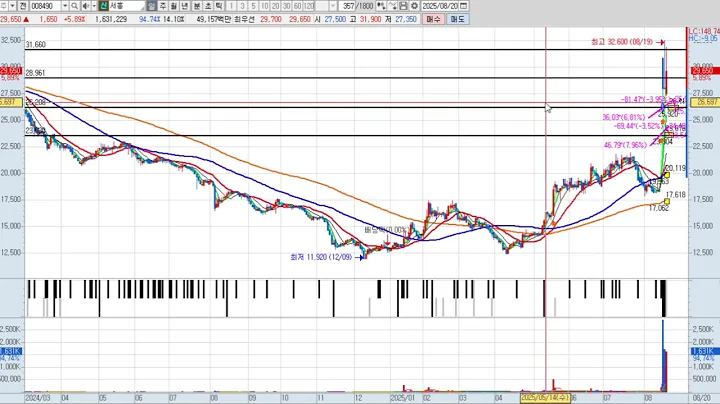Choose interval 10 button
Viewport: 720px width, 404px height.
pyautogui.click(x=265, y=6)
